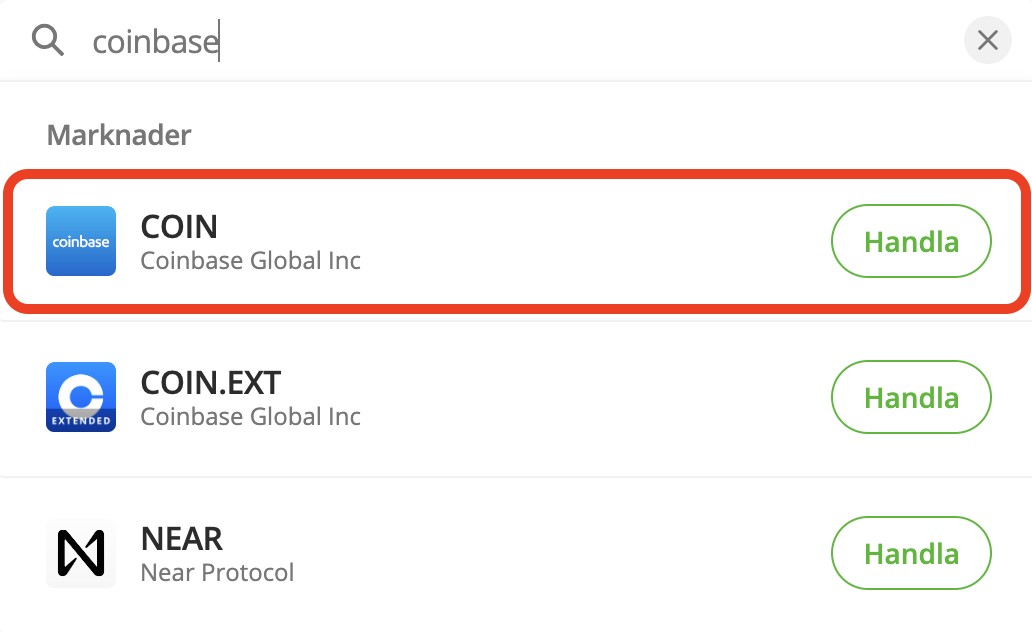Click the "Near Protocol" company name
This screenshot has width=1032, height=632.
click(x=217, y=573)
